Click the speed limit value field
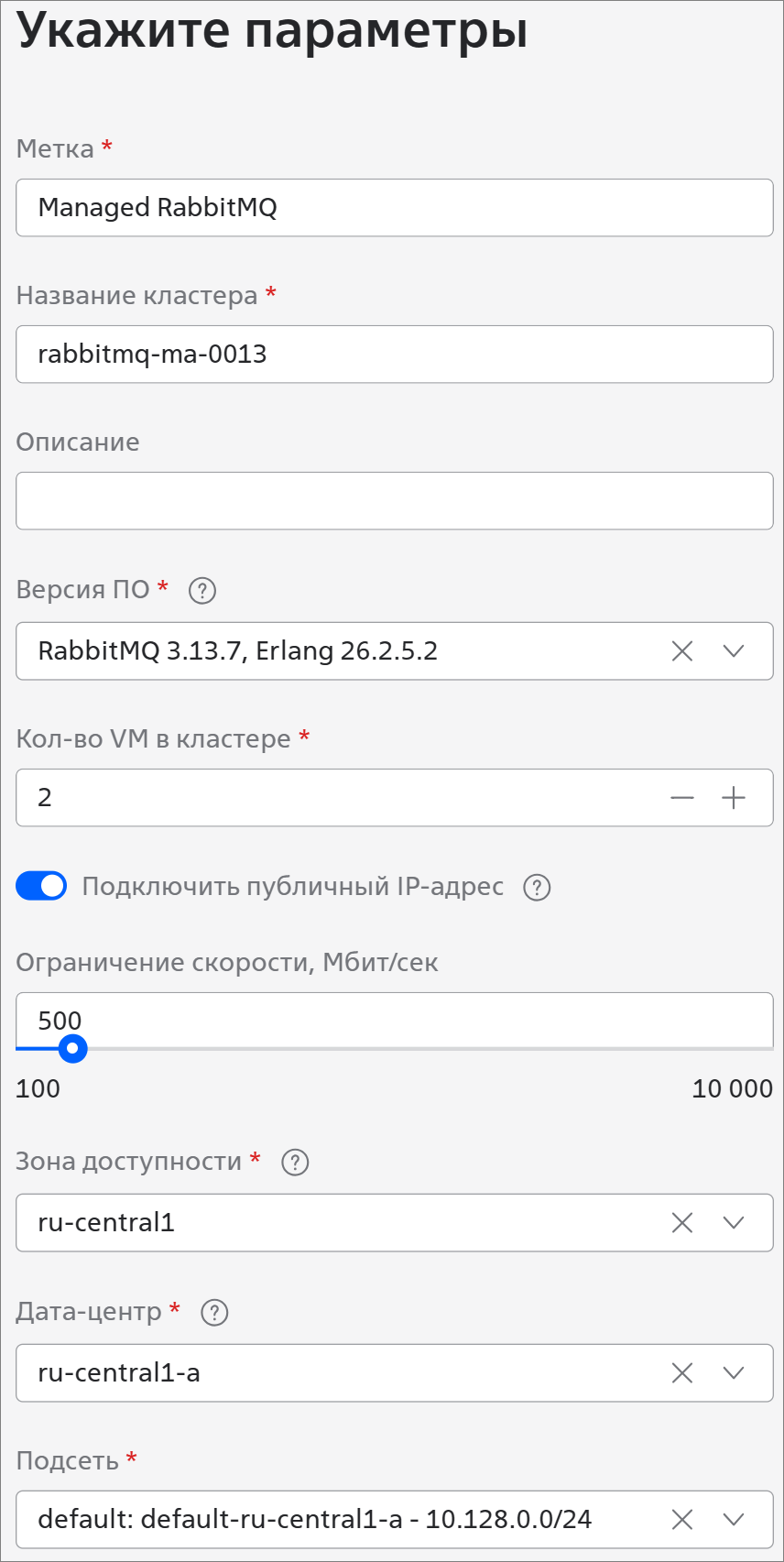The width and height of the screenshot is (784, 1562). click(x=394, y=1020)
